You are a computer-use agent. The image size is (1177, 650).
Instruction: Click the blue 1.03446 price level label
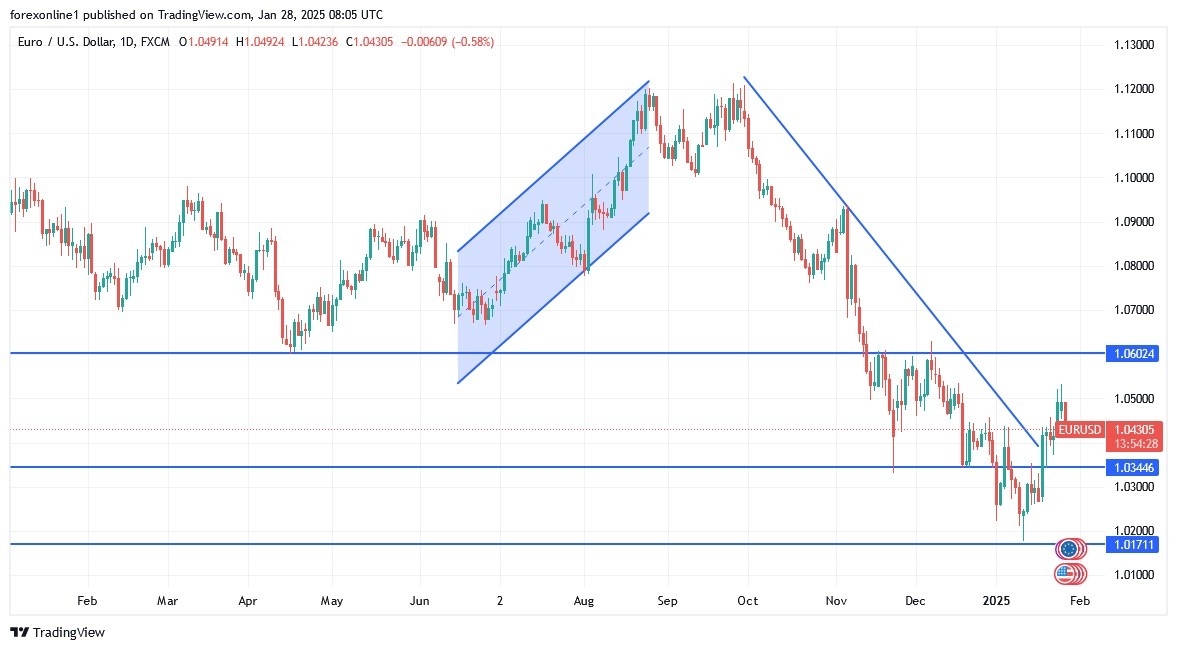click(1134, 467)
